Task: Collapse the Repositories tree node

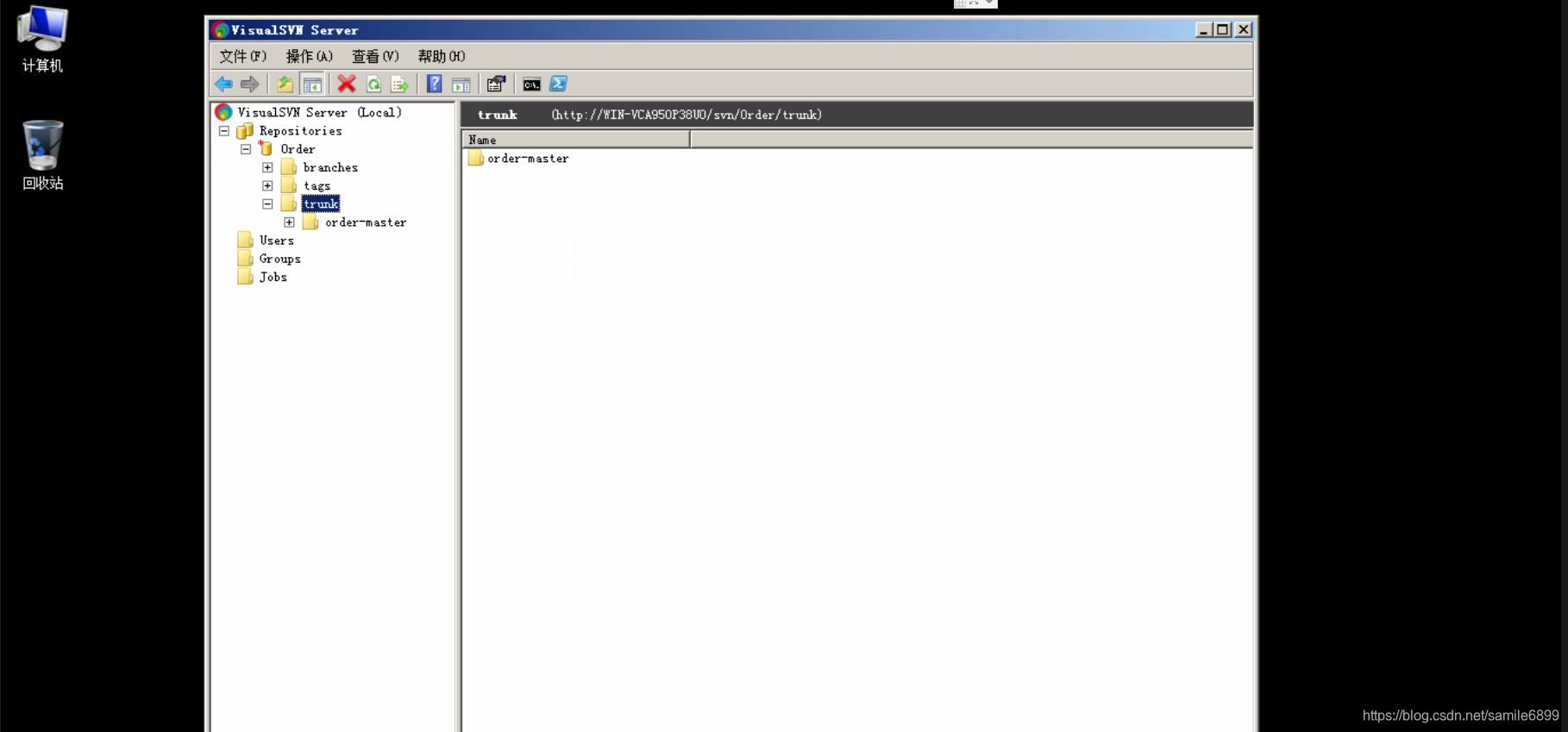Action: point(224,131)
